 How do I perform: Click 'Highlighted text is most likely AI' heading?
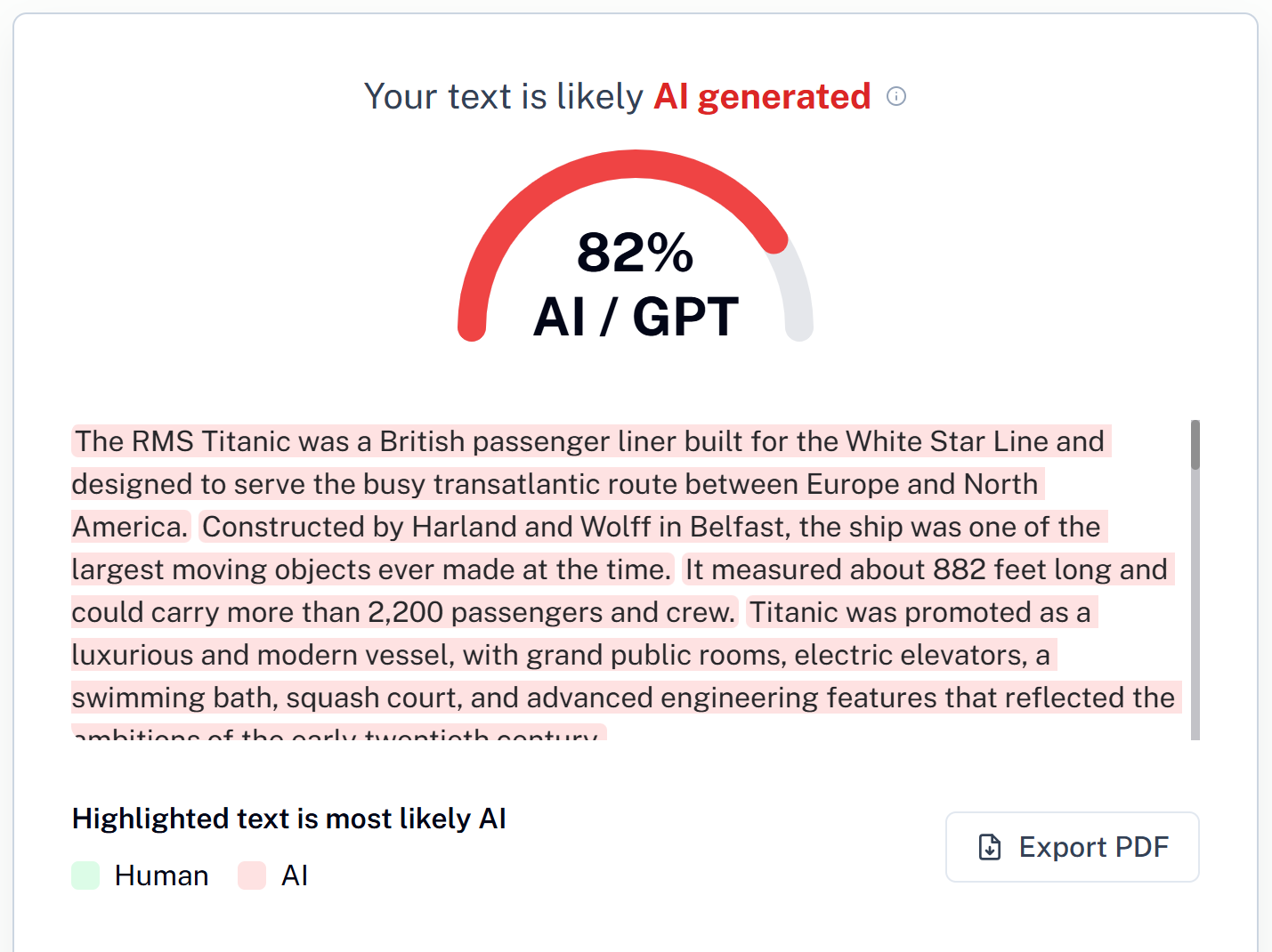coord(289,819)
